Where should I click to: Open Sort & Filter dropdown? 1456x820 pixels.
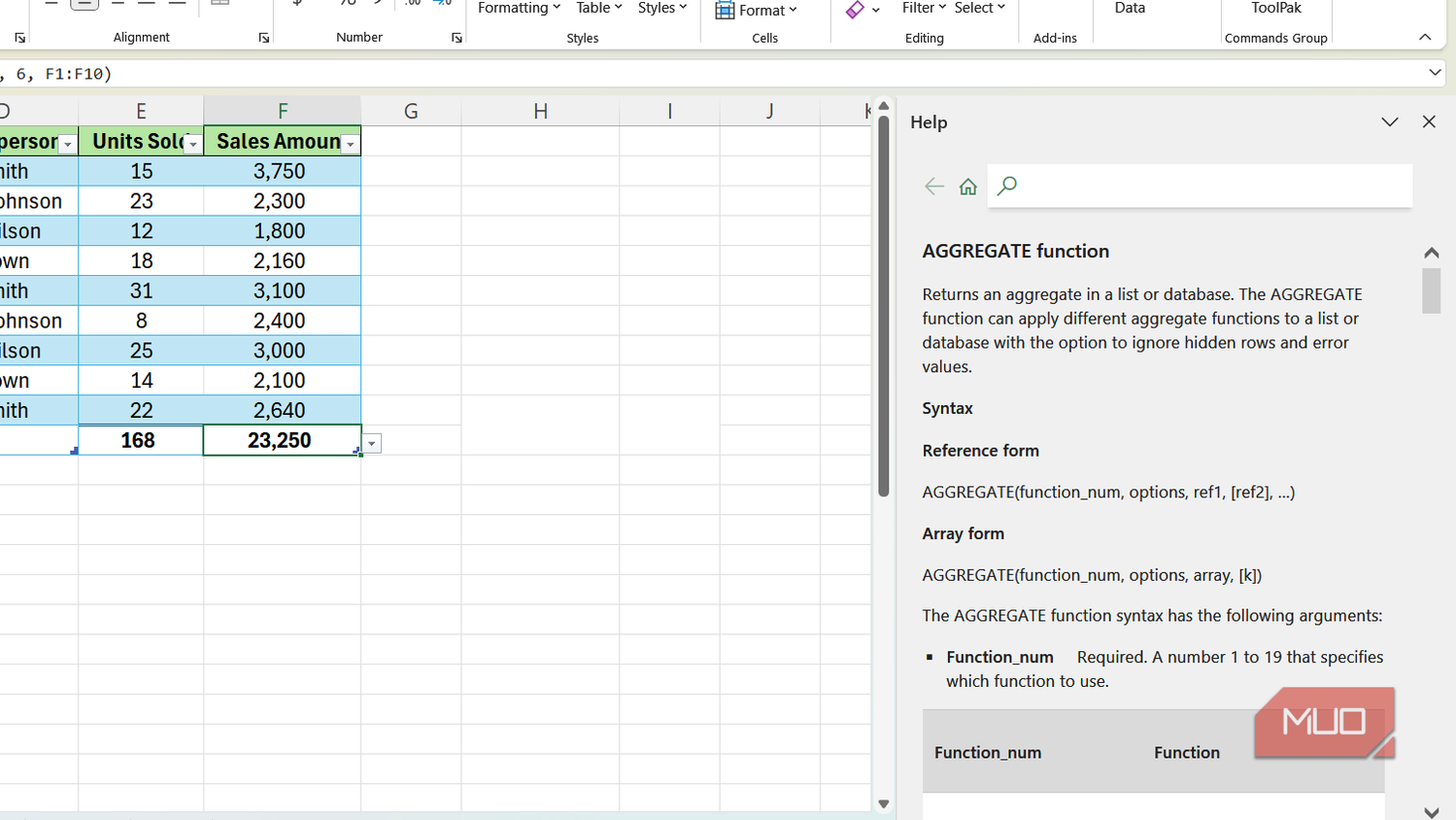point(924,8)
